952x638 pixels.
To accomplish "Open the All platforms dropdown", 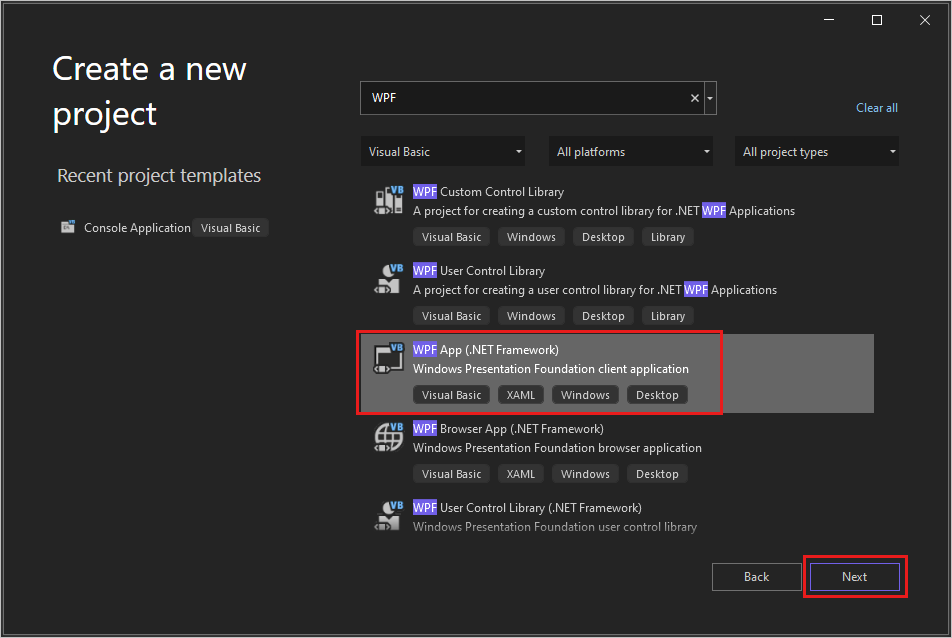I will click(x=630, y=151).
